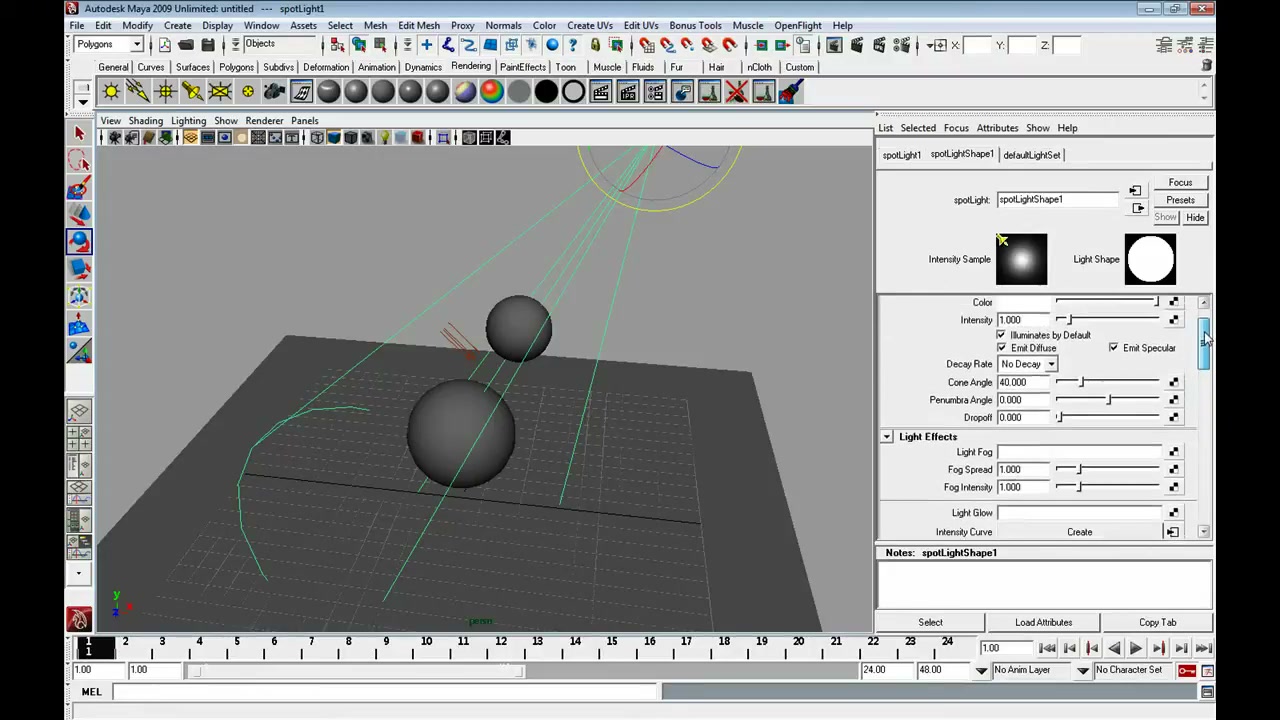This screenshot has height=720, width=1280.
Task: Open the Maya application icon in the toolbox
Action: (x=79, y=619)
